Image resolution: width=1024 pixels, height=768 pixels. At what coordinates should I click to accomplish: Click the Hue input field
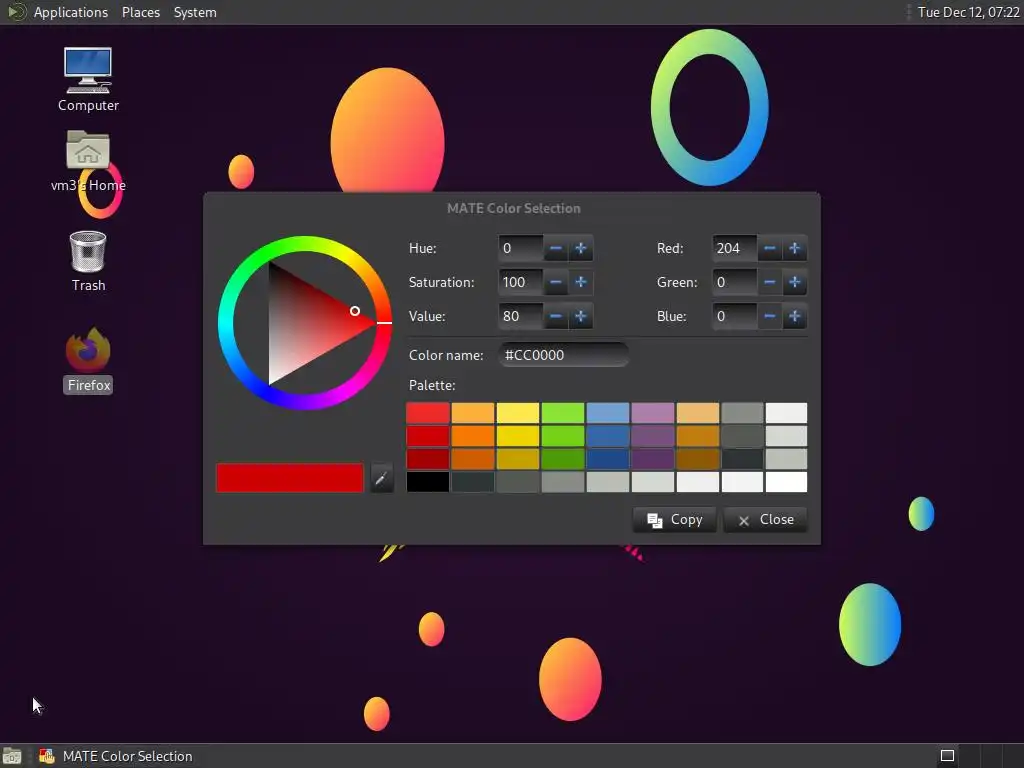coord(520,249)
